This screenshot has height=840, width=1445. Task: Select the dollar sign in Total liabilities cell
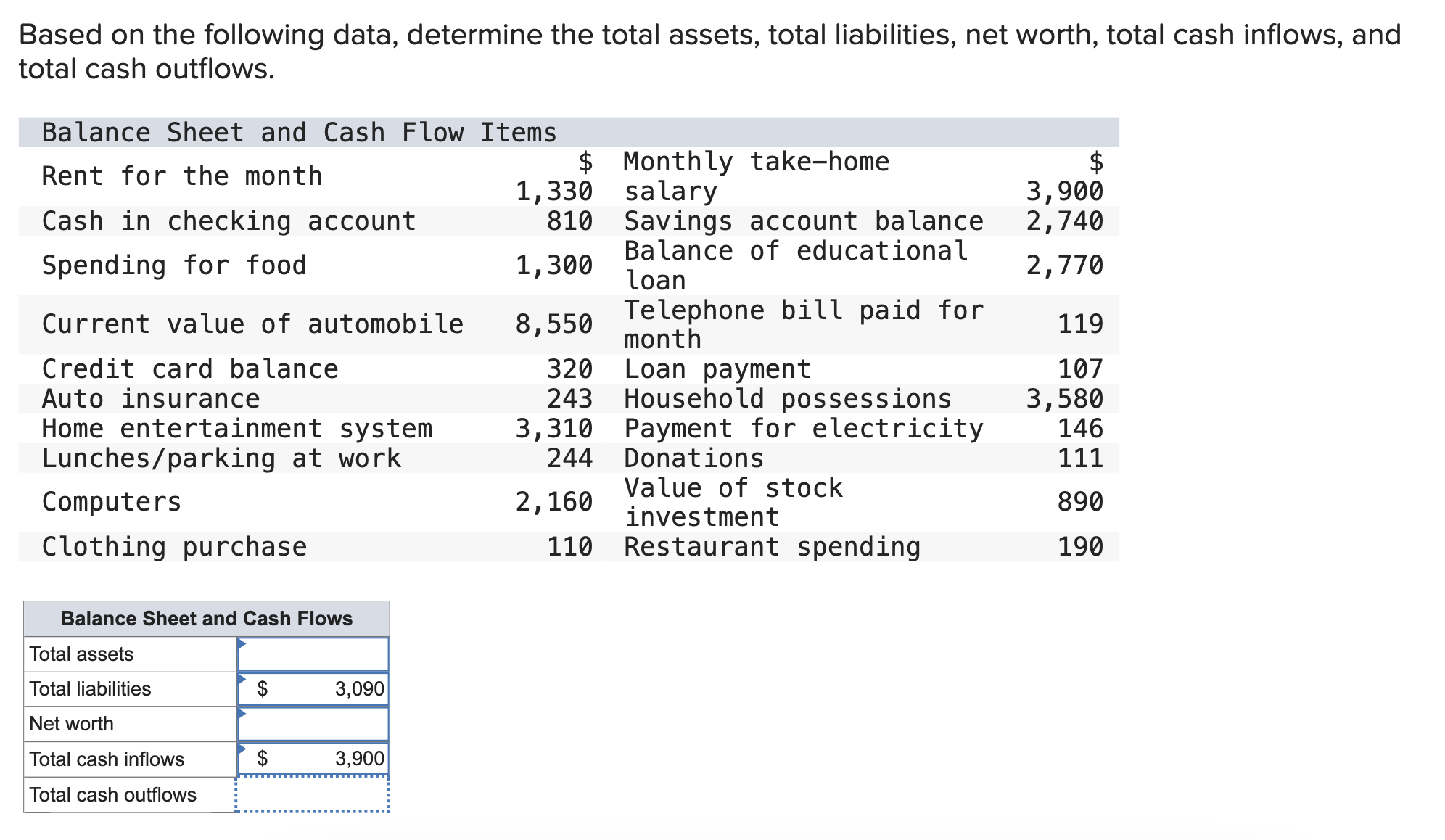(x=264, y=688)
